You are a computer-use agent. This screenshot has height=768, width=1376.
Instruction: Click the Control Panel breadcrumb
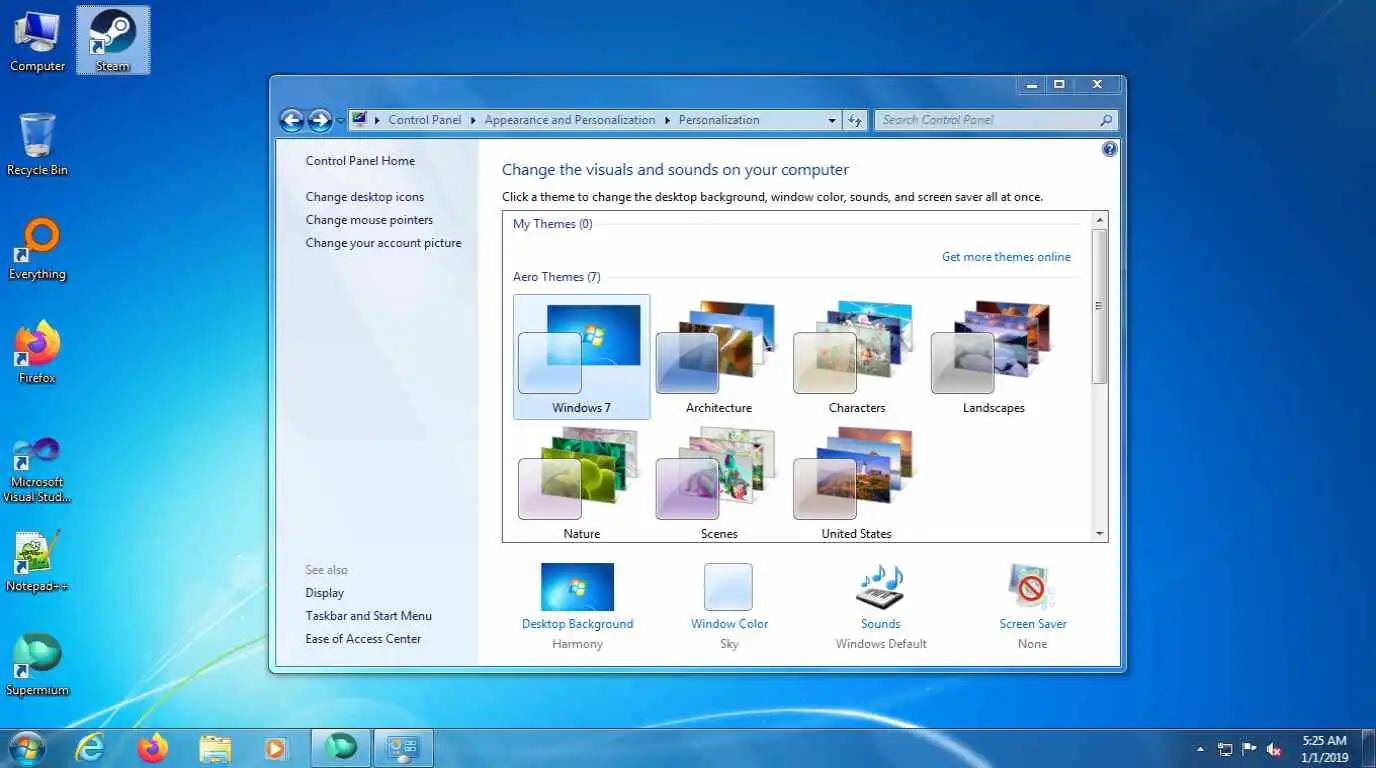tap(425, 120)
